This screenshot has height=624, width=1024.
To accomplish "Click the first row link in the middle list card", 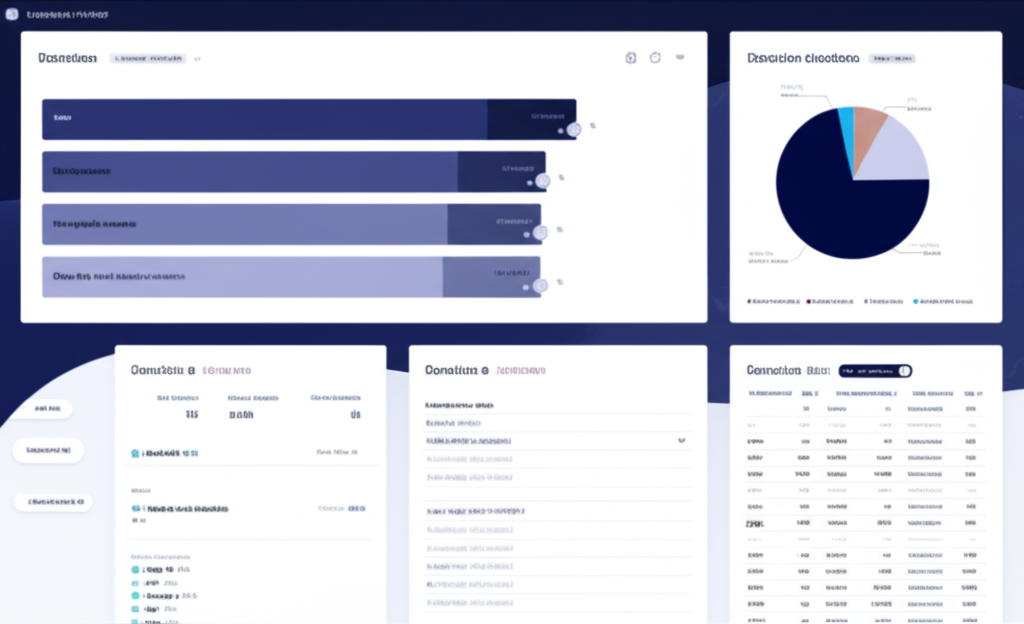I will (459, 406).
